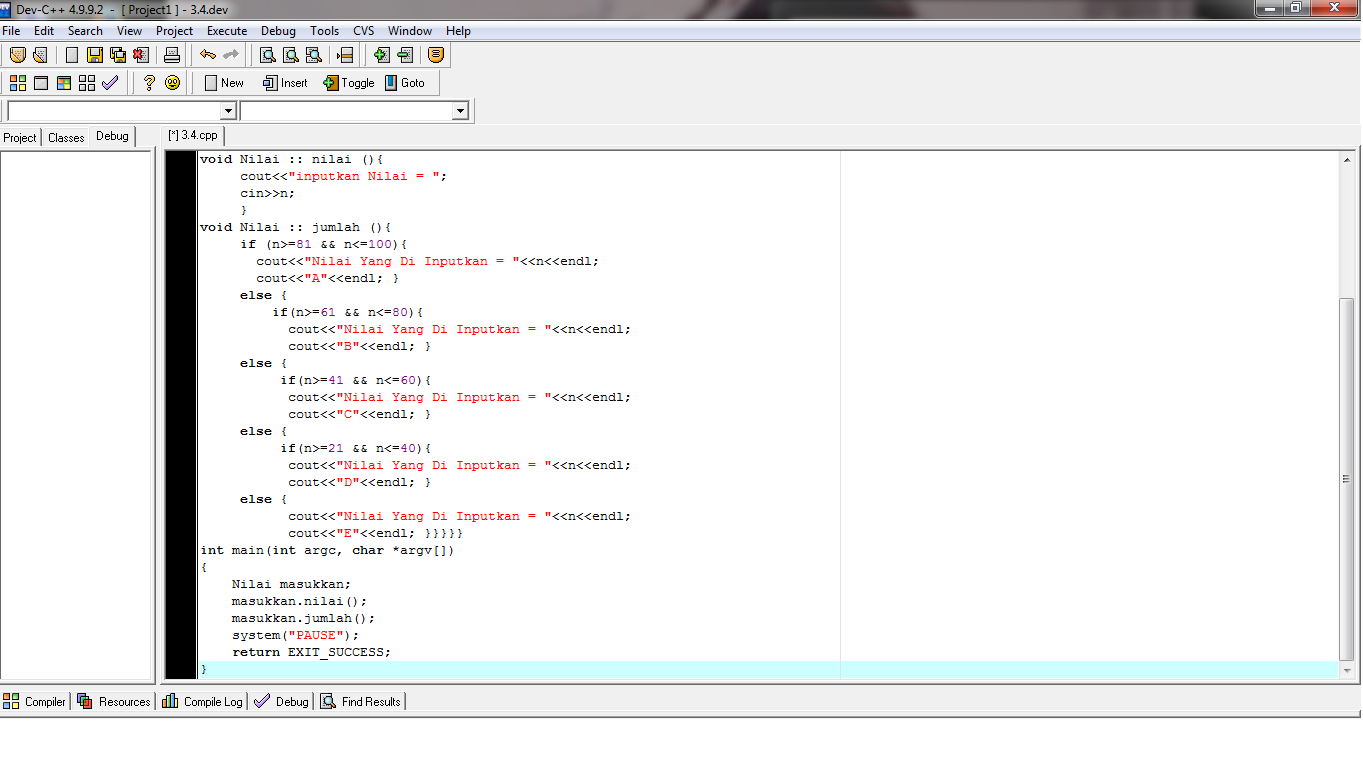Image resolution: width=1363 pixels, height=772 pixels.
Task: Print the file with the printer icon
Action: [172, 55]
